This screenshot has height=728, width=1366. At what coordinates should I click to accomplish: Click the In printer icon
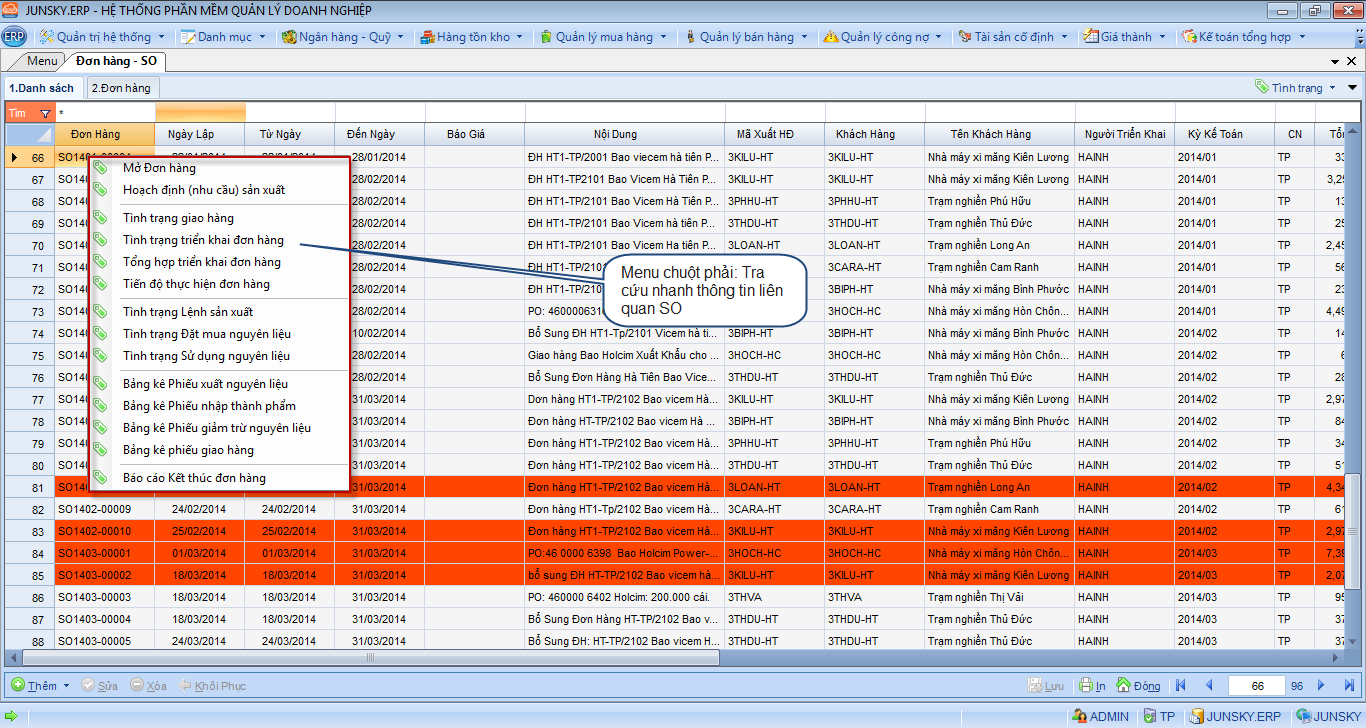1086,686
